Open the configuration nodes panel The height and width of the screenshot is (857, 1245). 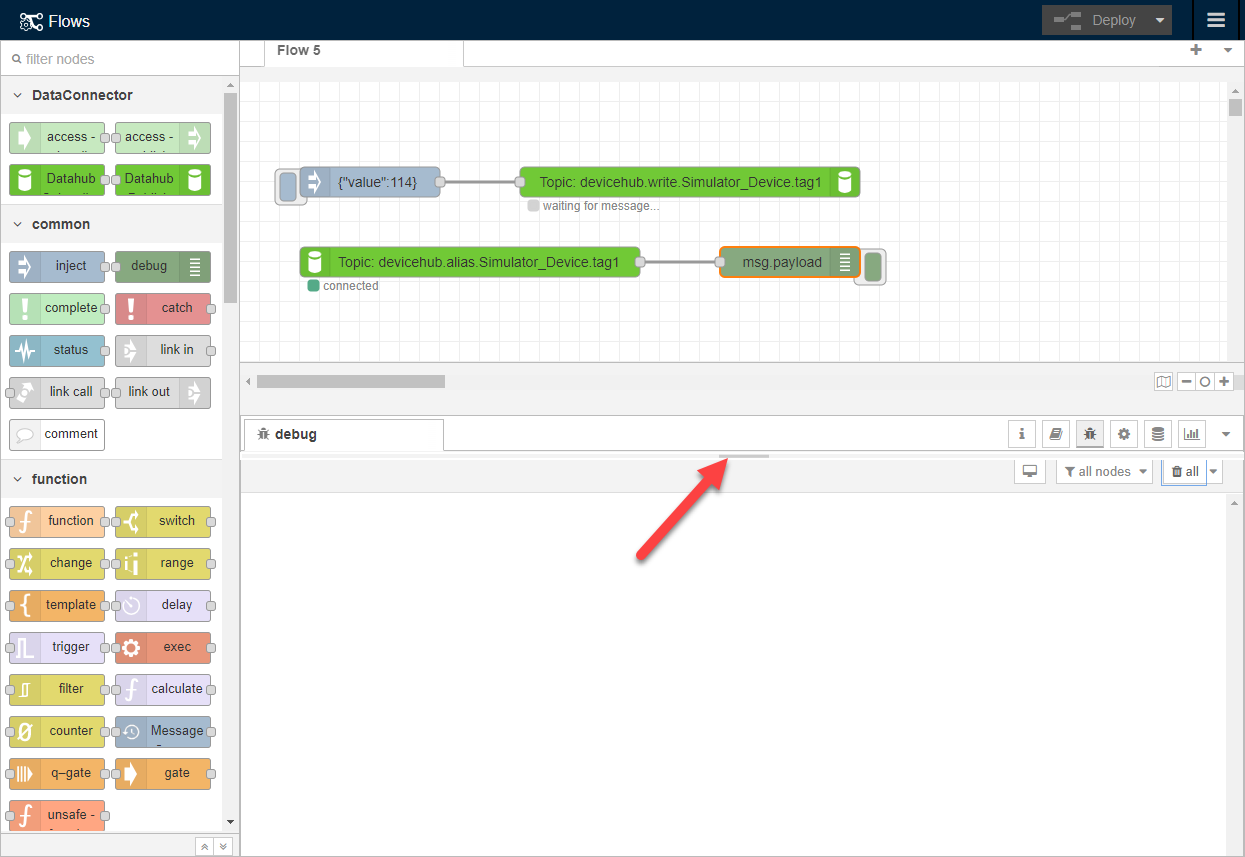pyautogui.click(x=1123, y=434)
